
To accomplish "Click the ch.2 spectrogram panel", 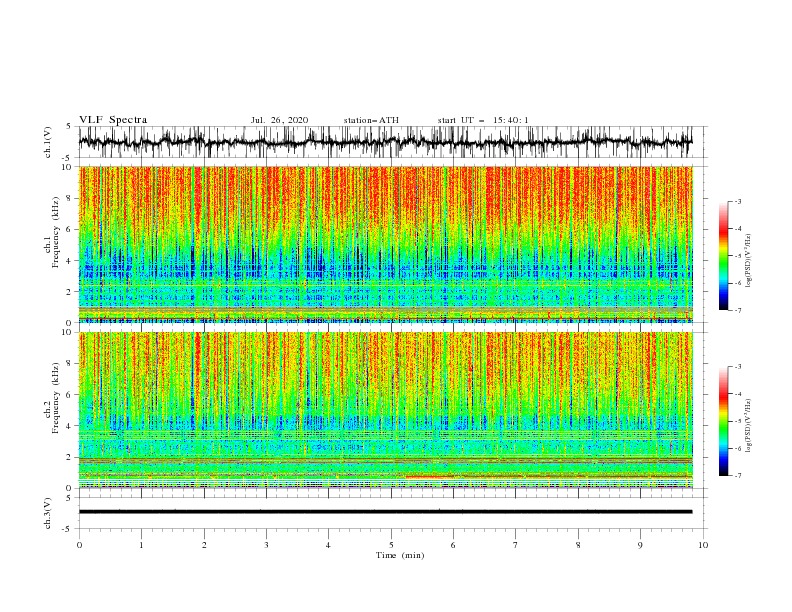I will (x=386, y=410).
